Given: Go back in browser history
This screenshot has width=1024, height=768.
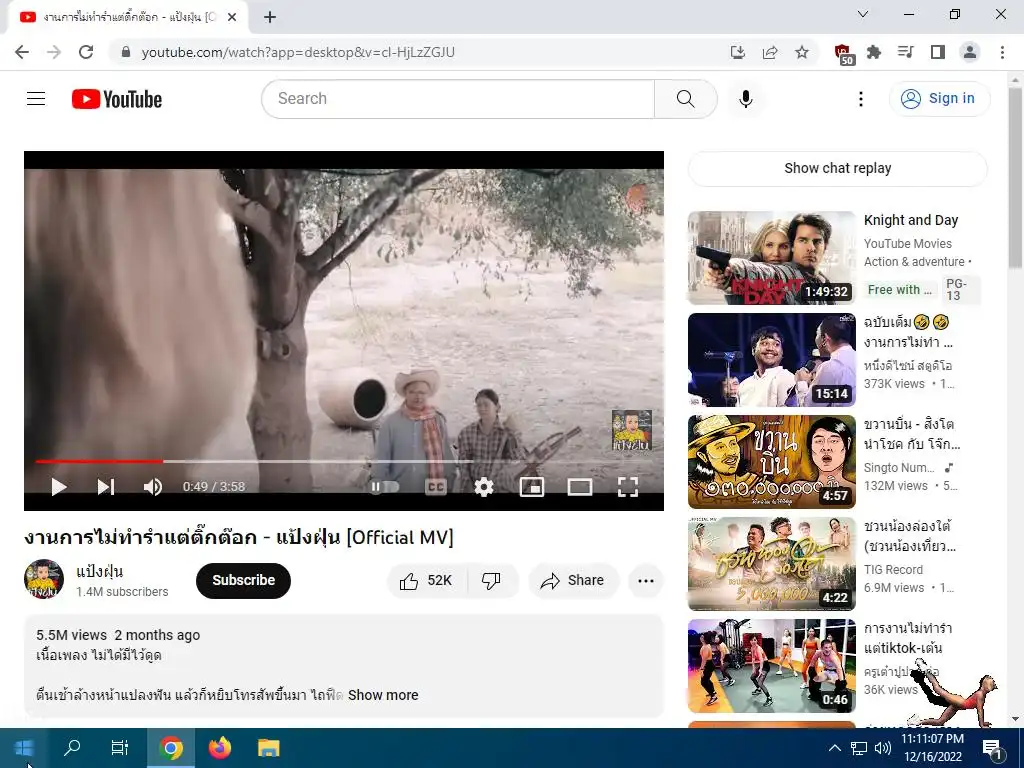Looking at the screenshot, I should tap(22, 52).
